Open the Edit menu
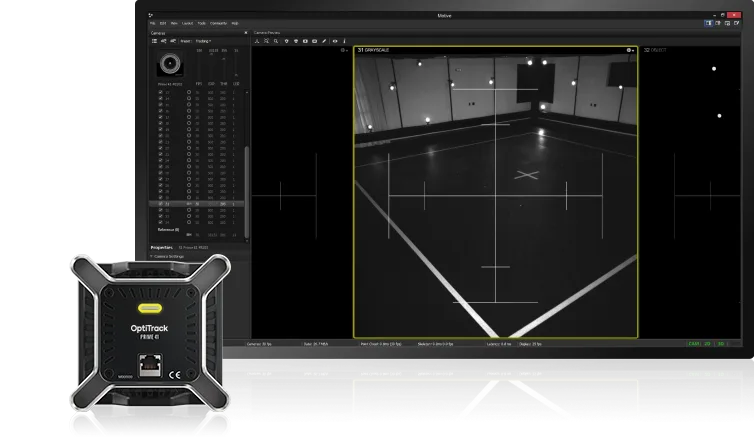 [x=163, y=23]
